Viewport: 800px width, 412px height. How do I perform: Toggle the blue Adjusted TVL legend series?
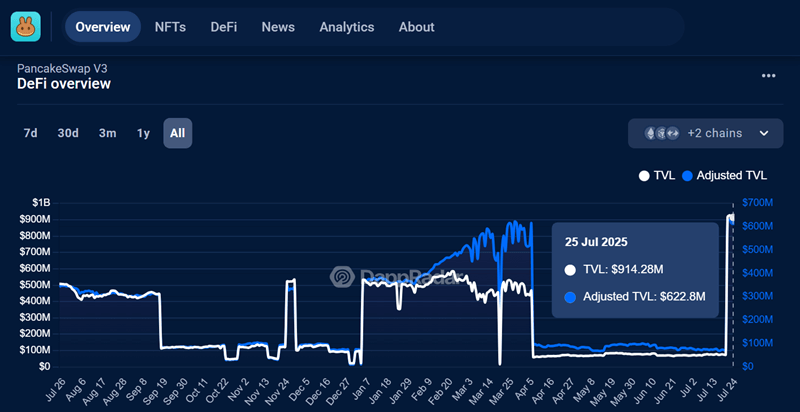(724, 176)
